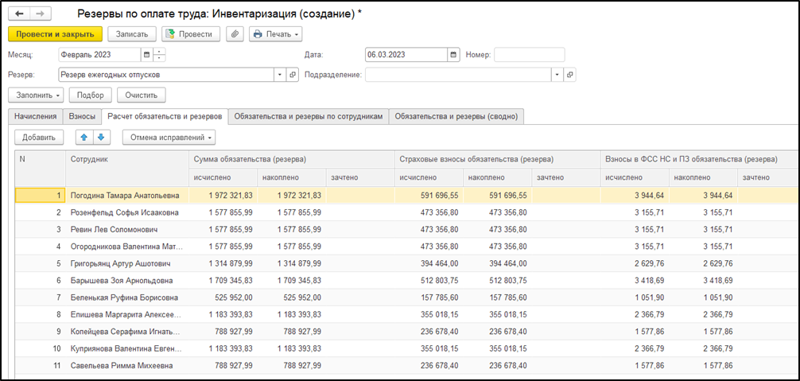The height and width of the screenshot is (381, 800).
Task: Click the Записать button
Action: 132,34
